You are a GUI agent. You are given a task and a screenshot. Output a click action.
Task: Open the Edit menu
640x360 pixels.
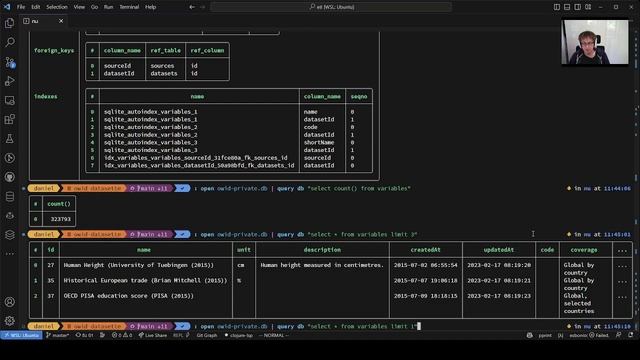pyautogui.click(x=36, y=7)
